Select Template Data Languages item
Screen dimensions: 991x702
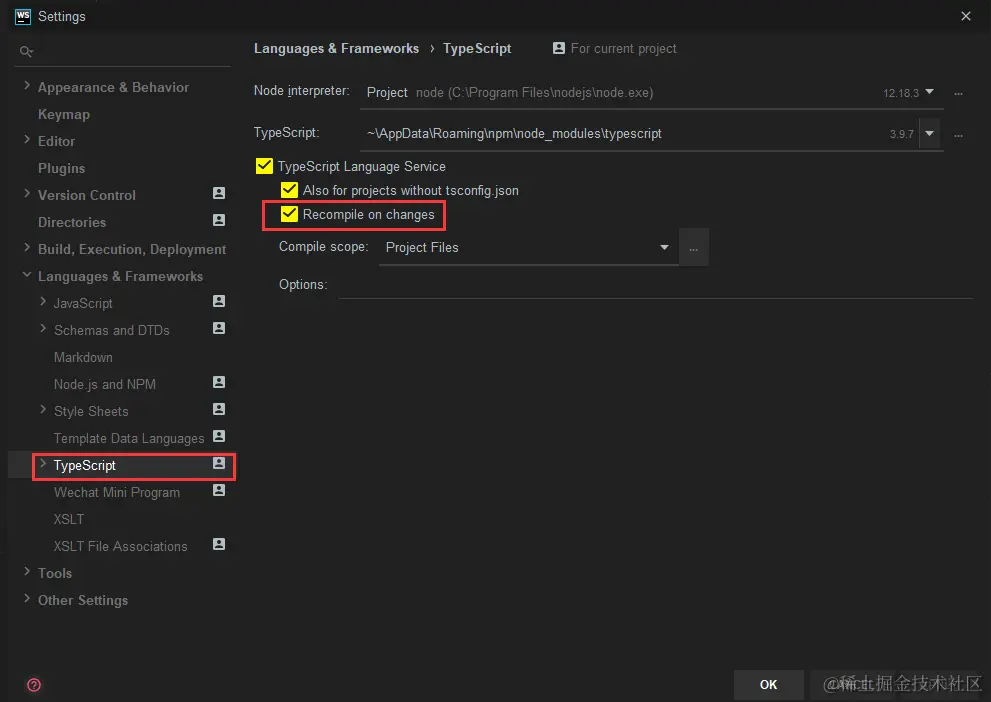[x=129, y=439]
